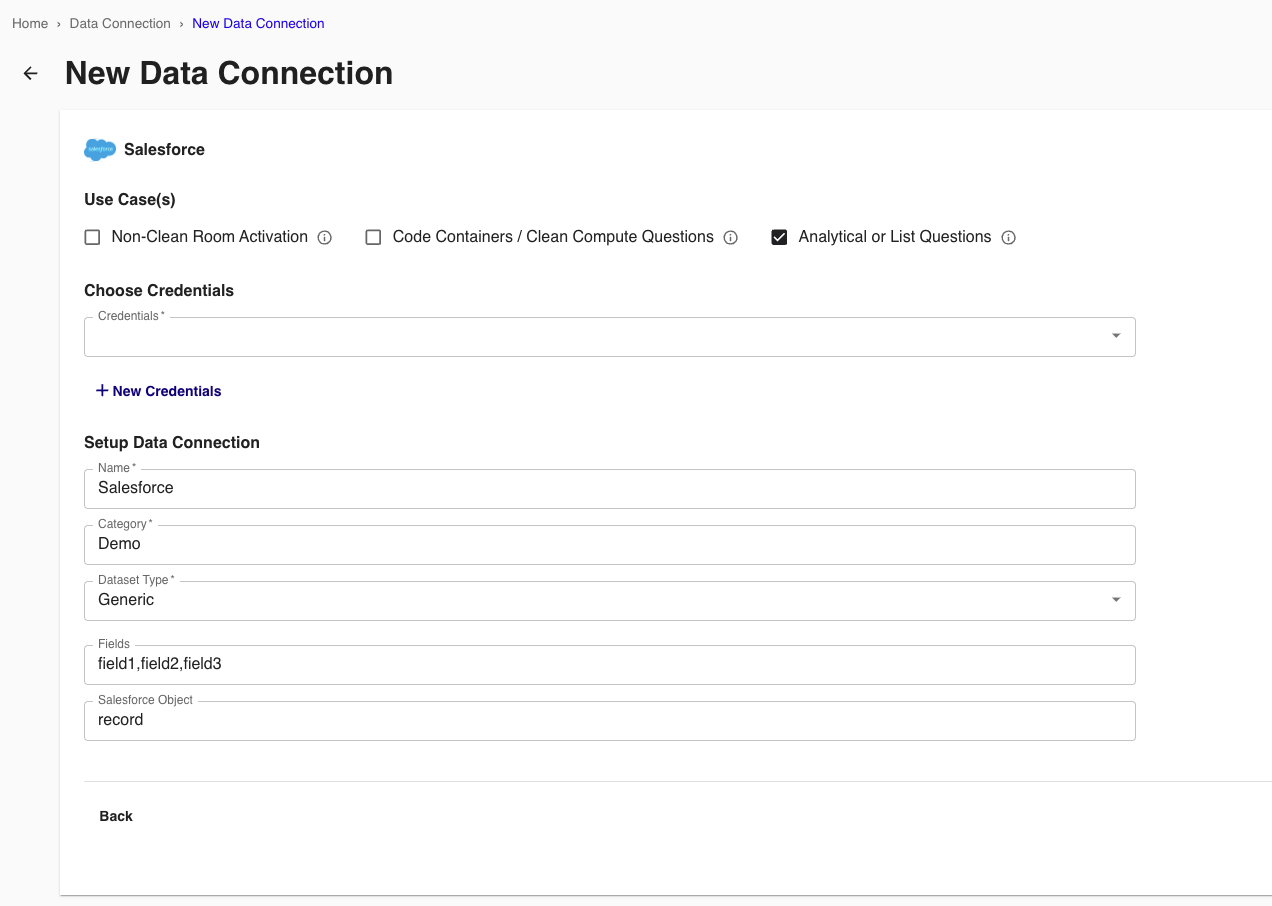This screenshot has height=906, width=1272.
Task: Navigate to Data Connection breadcrumb
Action: 120,23
